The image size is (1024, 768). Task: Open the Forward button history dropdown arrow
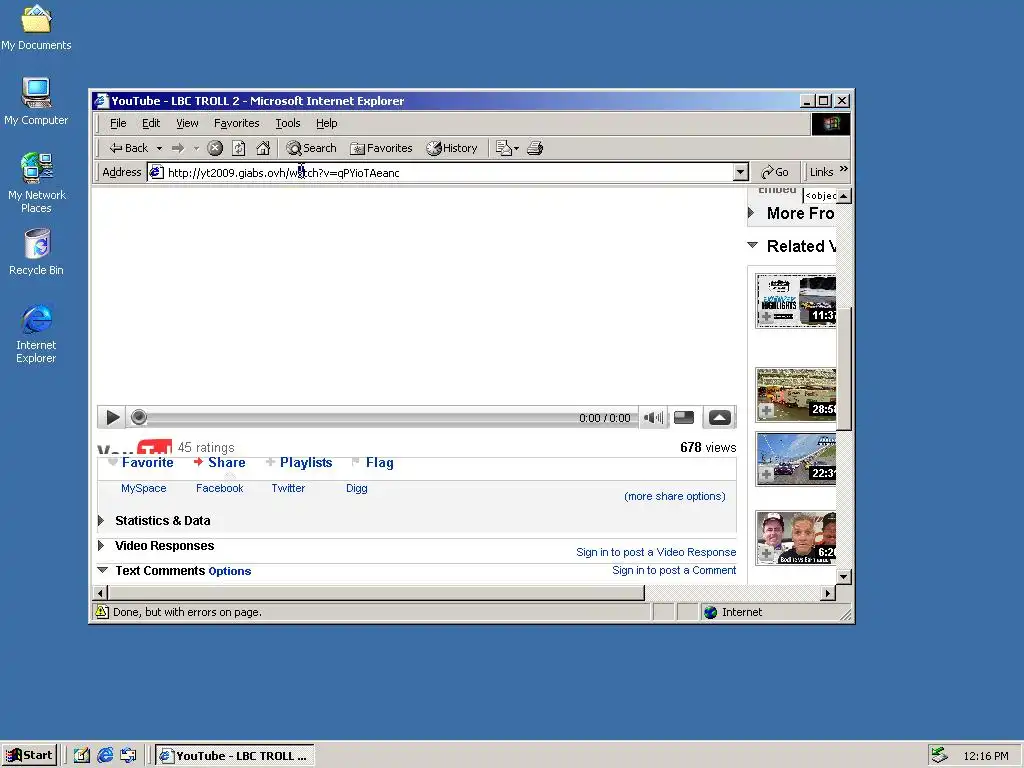(195, 148)
